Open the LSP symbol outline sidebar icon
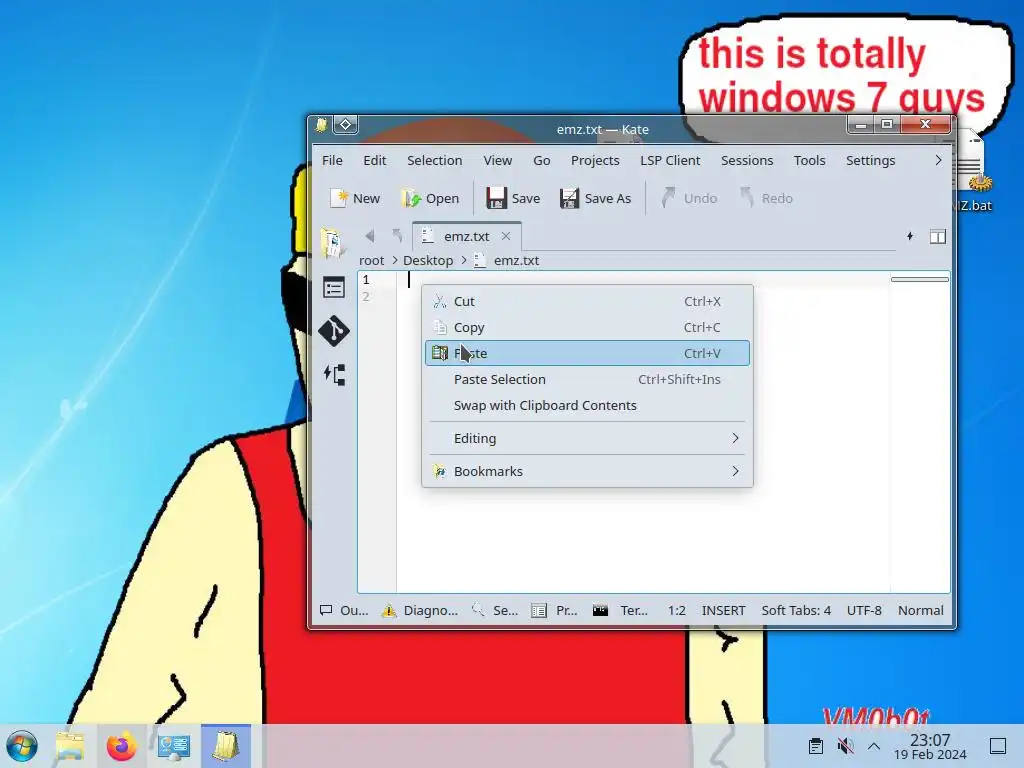The height and width of the screenshot is (768, 1024). tap(334, 375)
